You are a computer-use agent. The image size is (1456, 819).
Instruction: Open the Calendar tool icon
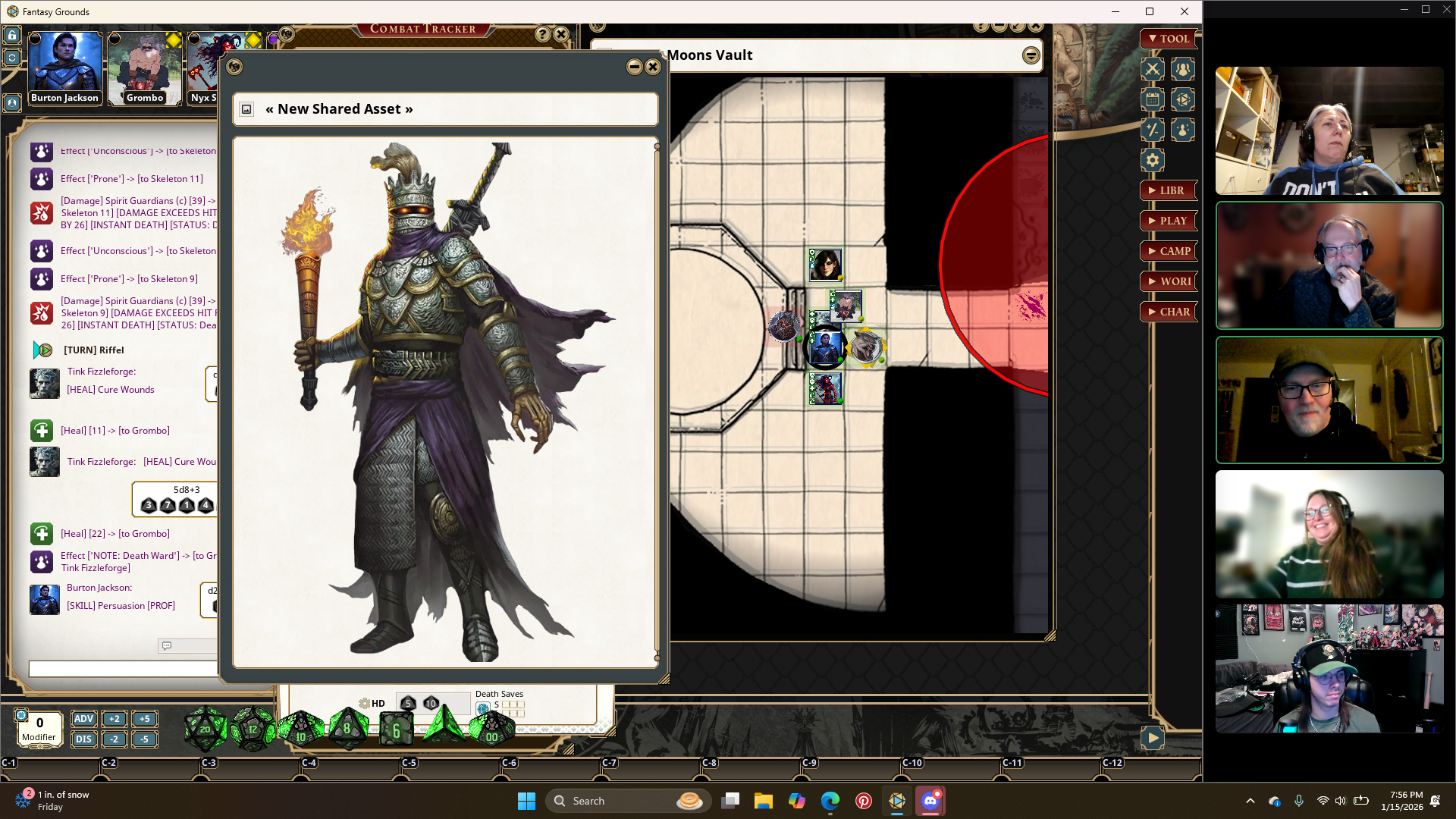click(x=1152, y=99)
